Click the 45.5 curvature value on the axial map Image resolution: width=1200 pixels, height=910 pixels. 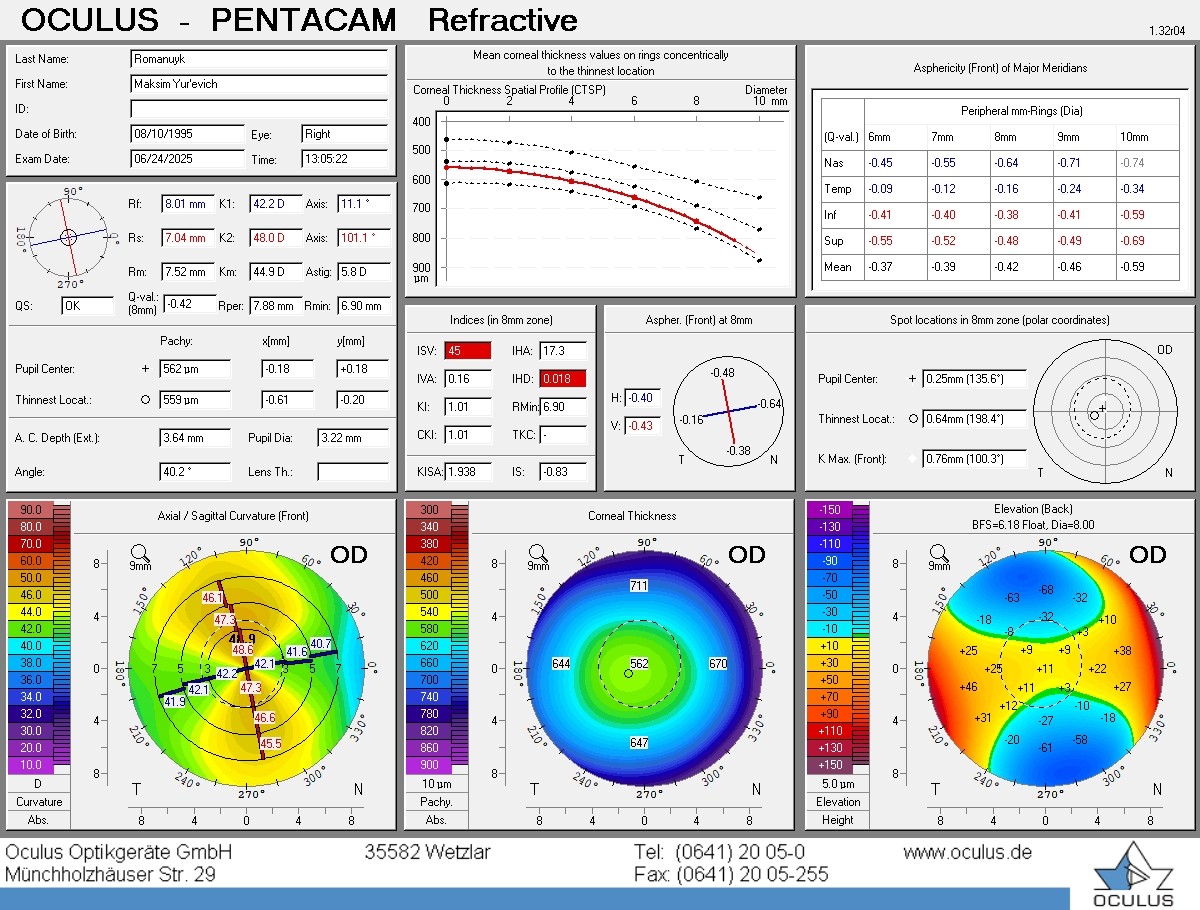point(271,744)
